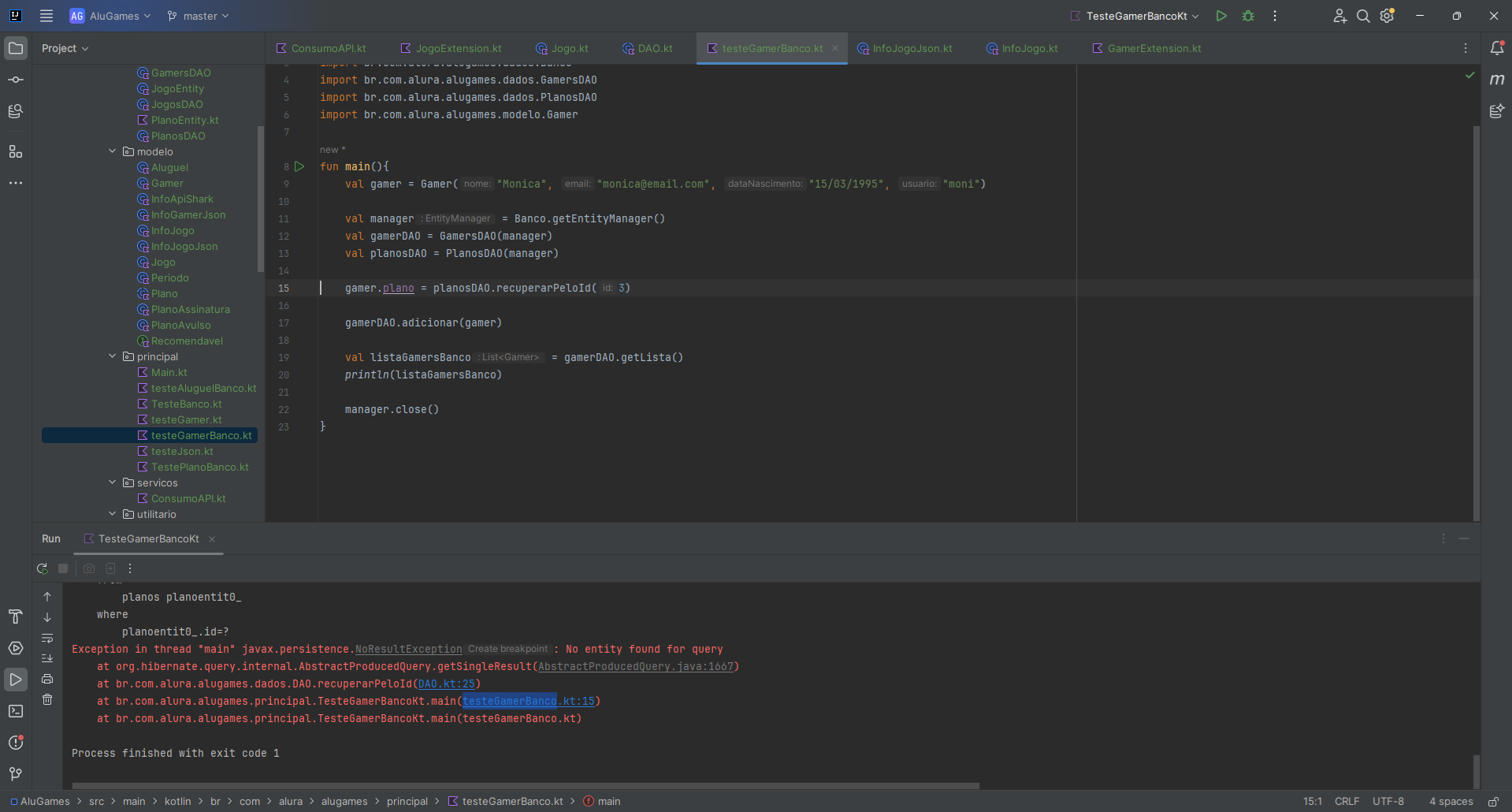Toggle read-only lock in status bar
The image size is (1512, 812).
coord(1494,801)
